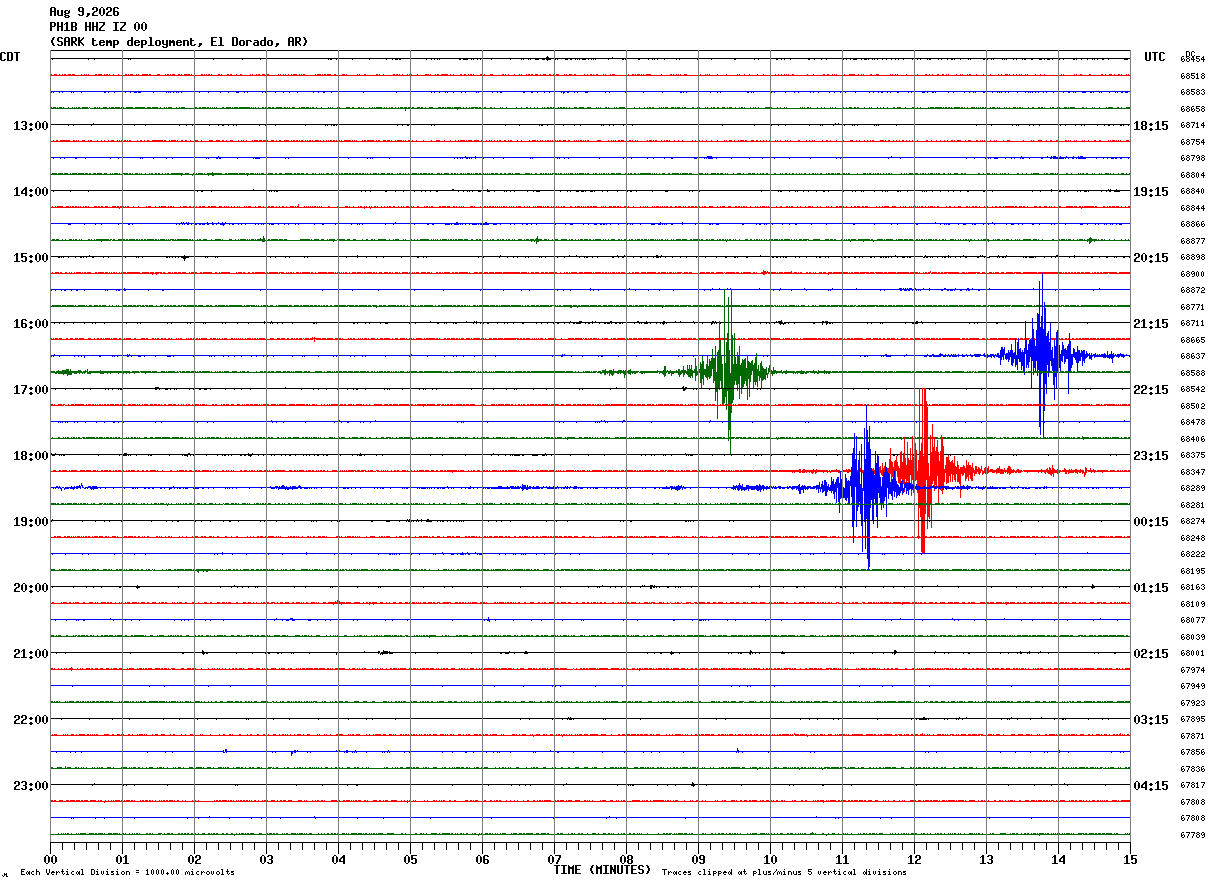The width and height of the screenshot is (1210, 886).
Task: Click the DC offset value '67923'
Action: pyautogui.click(x=1192, y=703)
